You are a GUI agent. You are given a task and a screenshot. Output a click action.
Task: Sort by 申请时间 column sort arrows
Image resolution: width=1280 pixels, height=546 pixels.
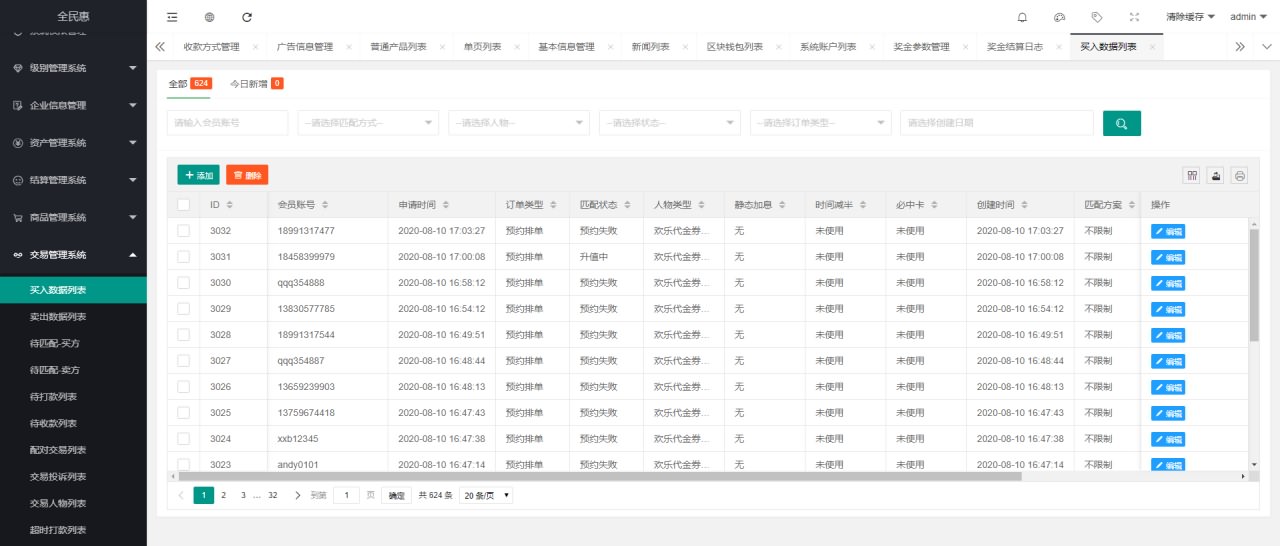[445, 205]
